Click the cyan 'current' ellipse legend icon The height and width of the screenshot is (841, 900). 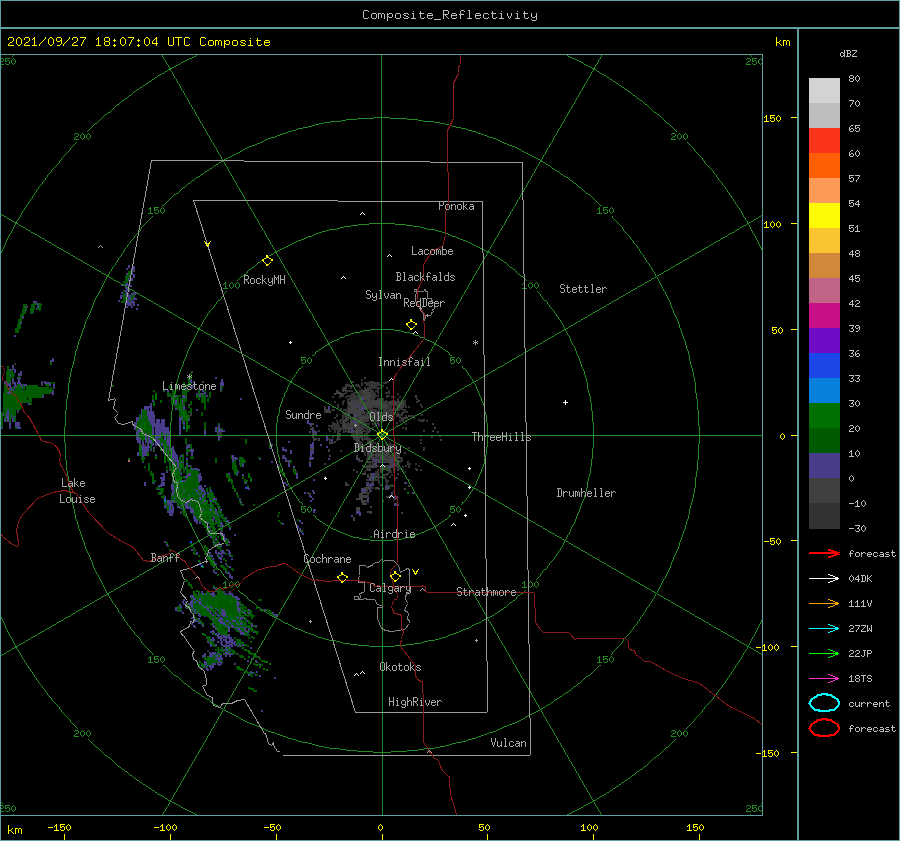click(x=824, y=703)
